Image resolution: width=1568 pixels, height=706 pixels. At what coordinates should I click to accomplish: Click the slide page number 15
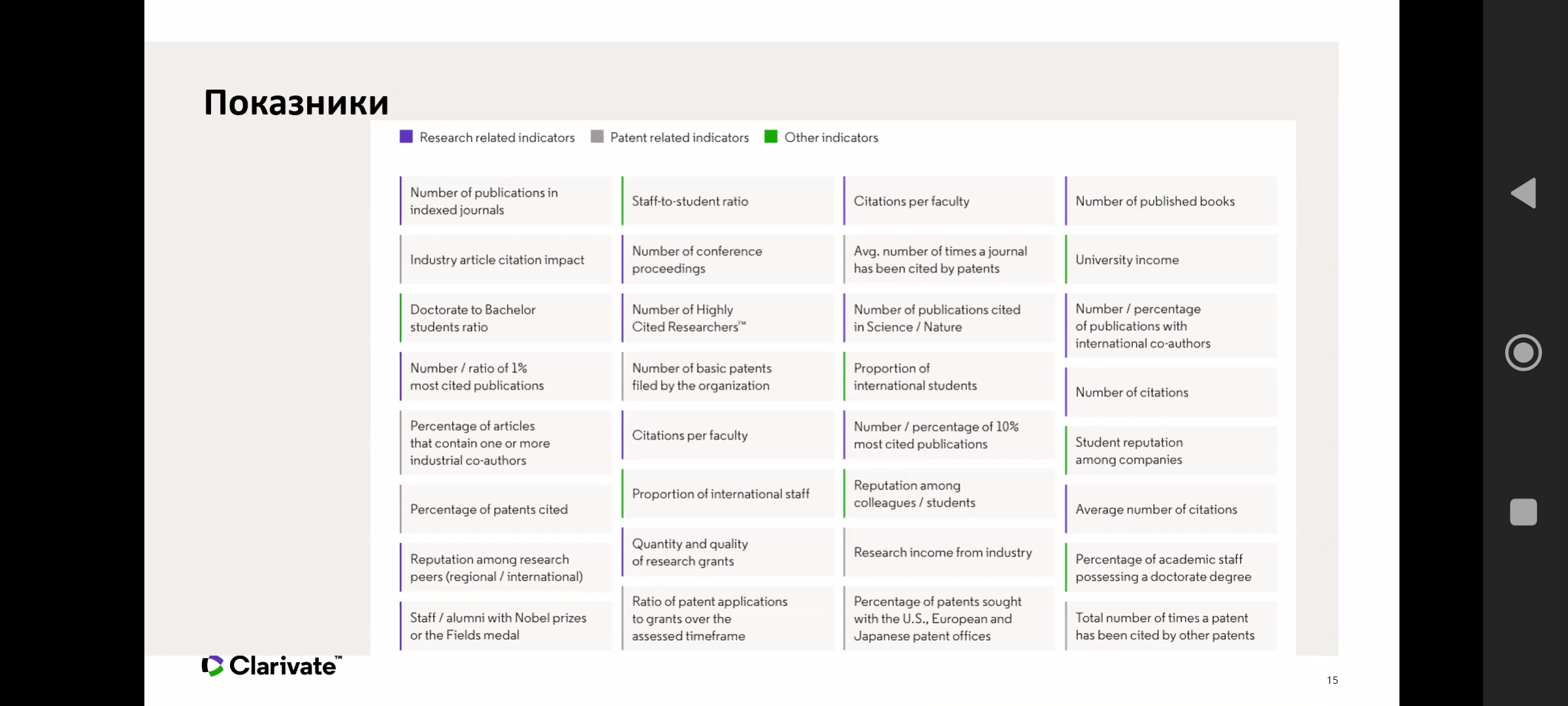click(1332, 680)
